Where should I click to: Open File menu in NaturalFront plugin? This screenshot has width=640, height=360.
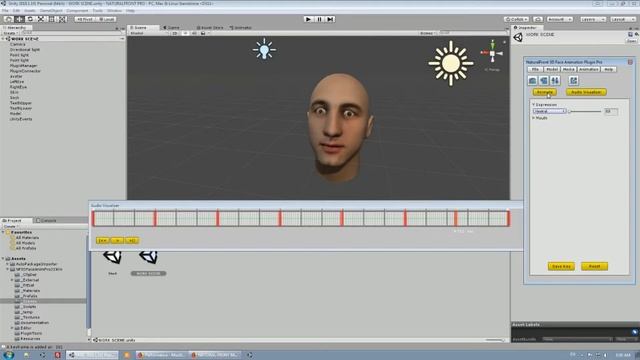(x=535, y=69)
